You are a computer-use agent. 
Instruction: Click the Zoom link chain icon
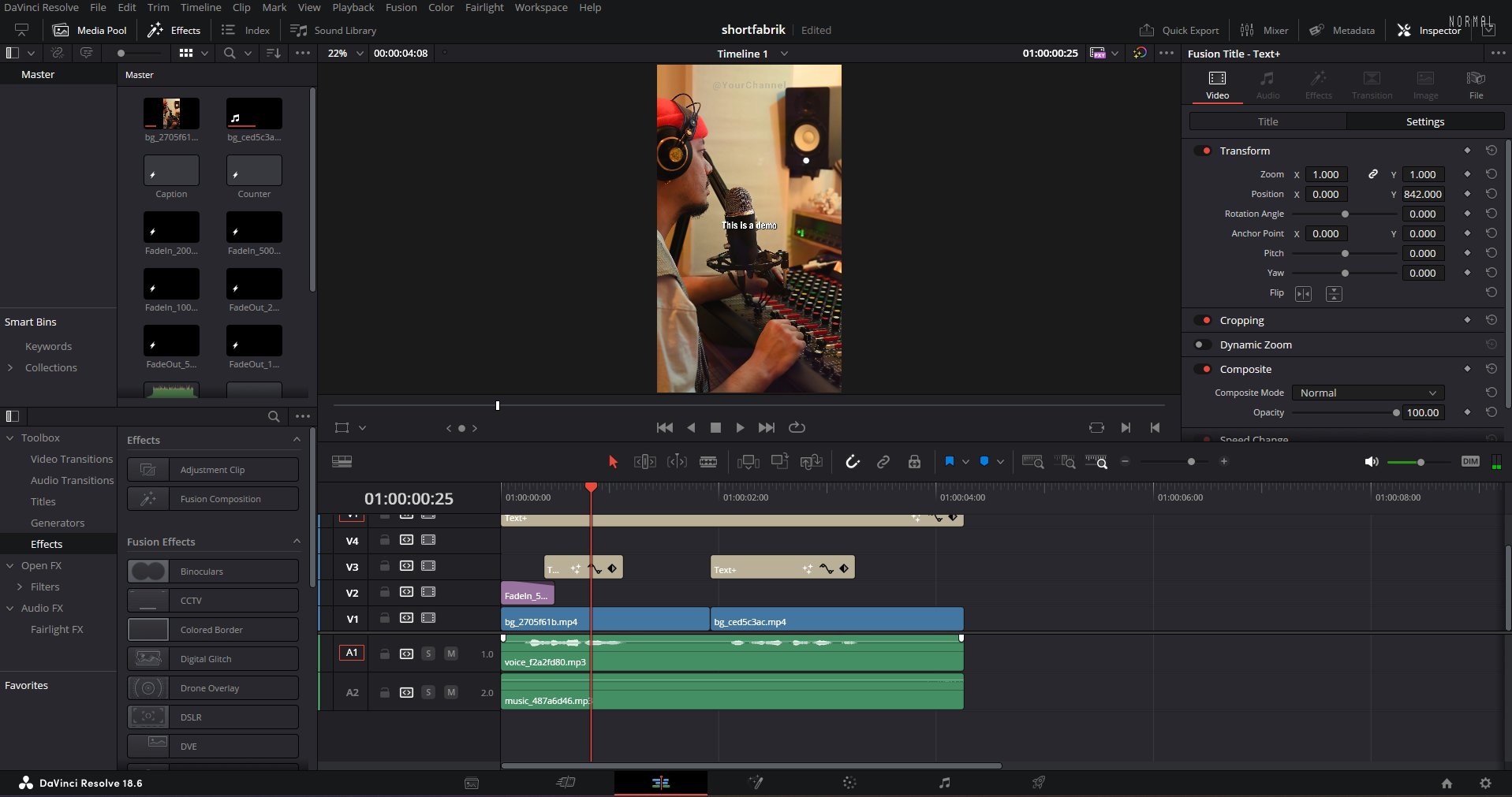[x=1373, y=174]
